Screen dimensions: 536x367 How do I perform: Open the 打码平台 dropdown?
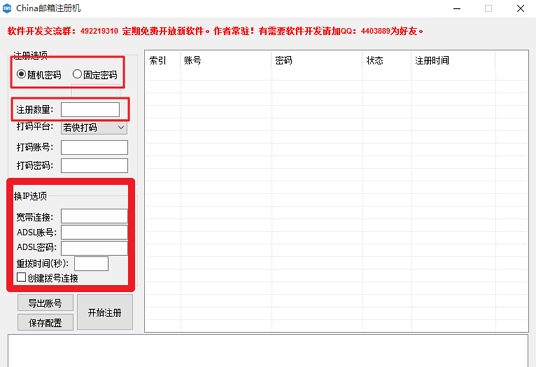pos(94,127)
